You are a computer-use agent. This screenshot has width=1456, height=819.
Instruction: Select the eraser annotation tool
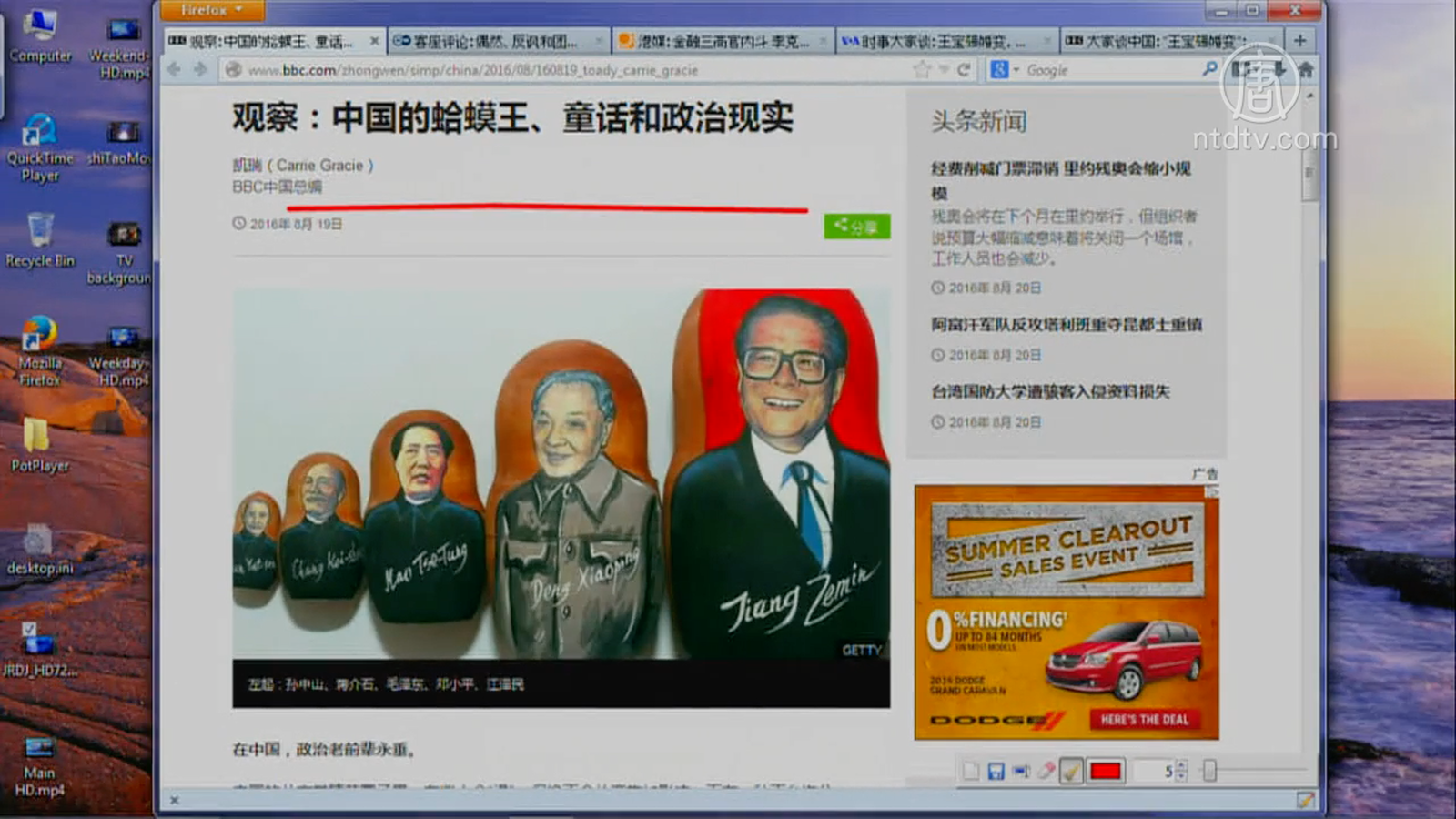[x=1046, y=772]
